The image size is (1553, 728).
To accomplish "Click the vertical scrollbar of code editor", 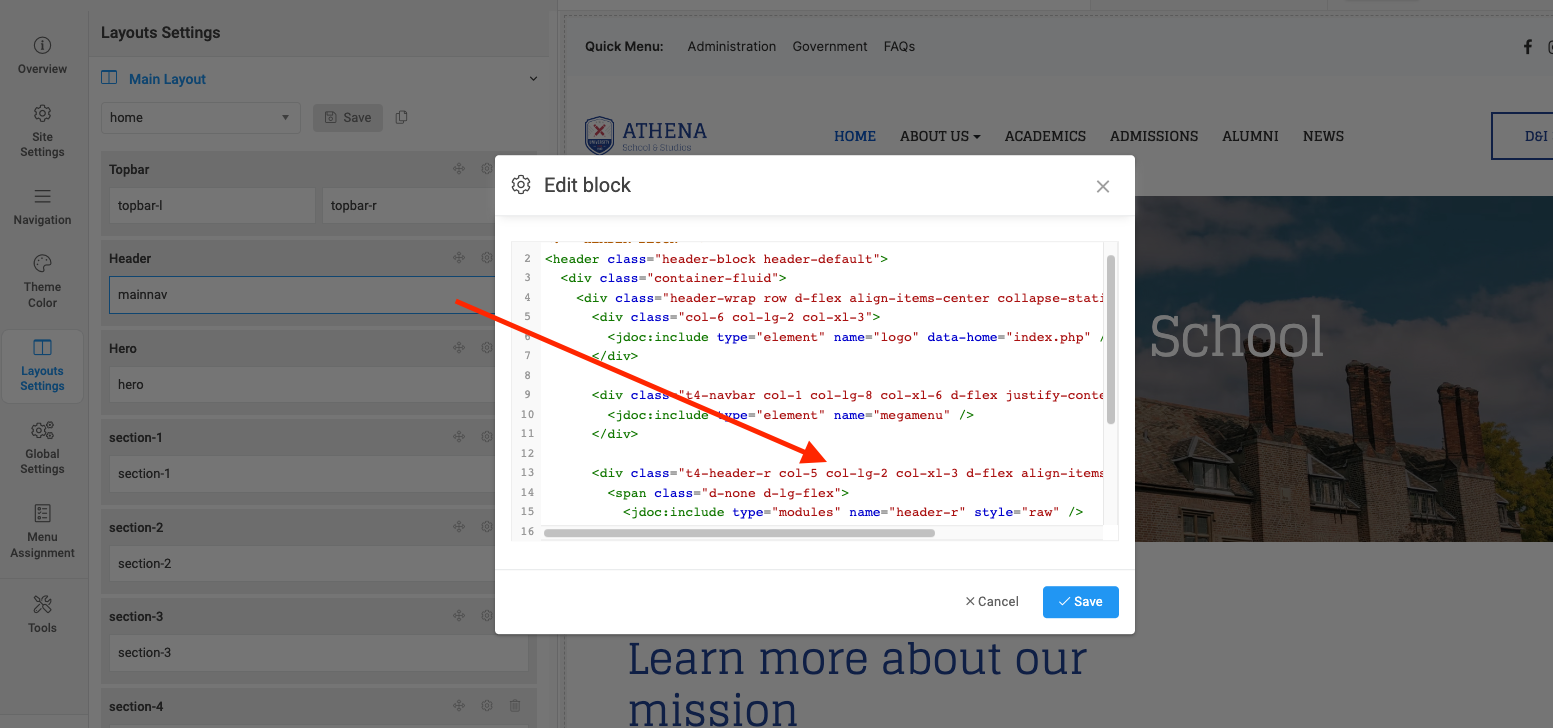I will pyautogui.click(x=1111, y=339).
